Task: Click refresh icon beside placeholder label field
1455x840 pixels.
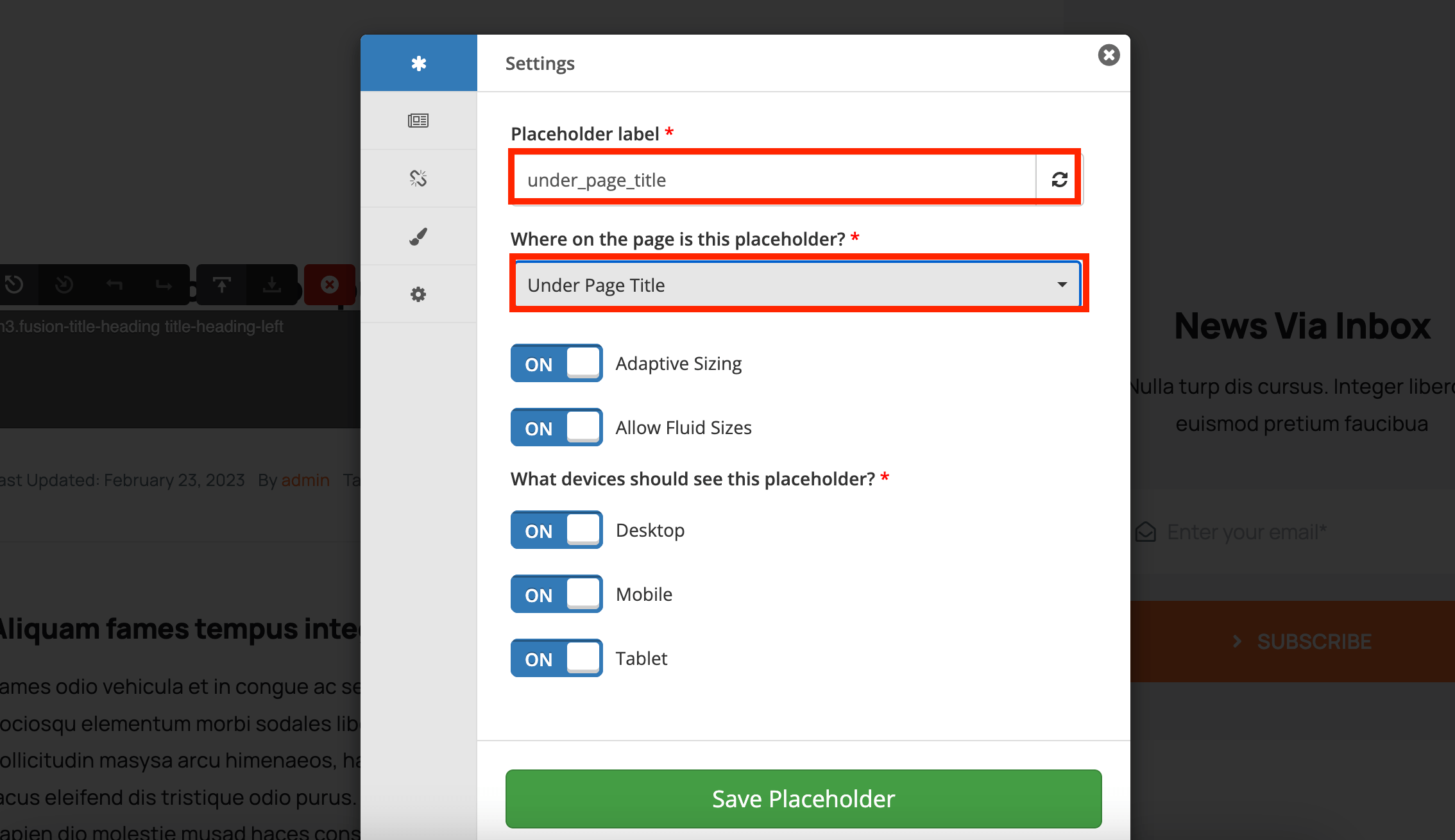Action: tap(1059, 180)
